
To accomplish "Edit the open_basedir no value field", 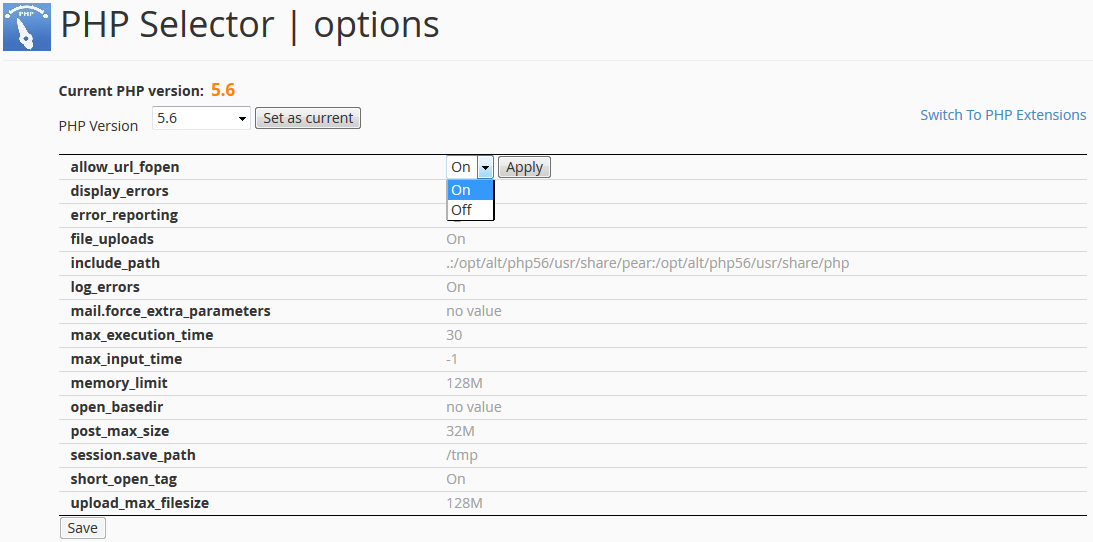I will 474,407.
